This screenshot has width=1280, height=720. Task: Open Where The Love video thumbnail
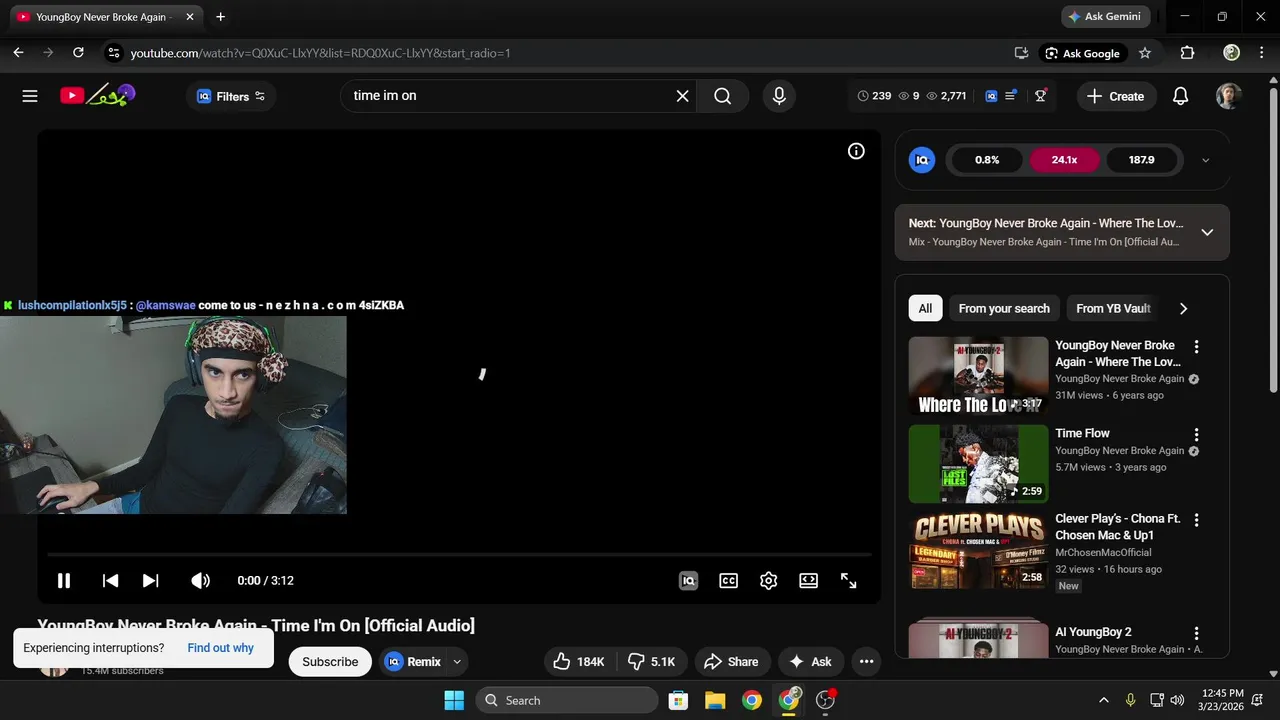coord(978,375)
